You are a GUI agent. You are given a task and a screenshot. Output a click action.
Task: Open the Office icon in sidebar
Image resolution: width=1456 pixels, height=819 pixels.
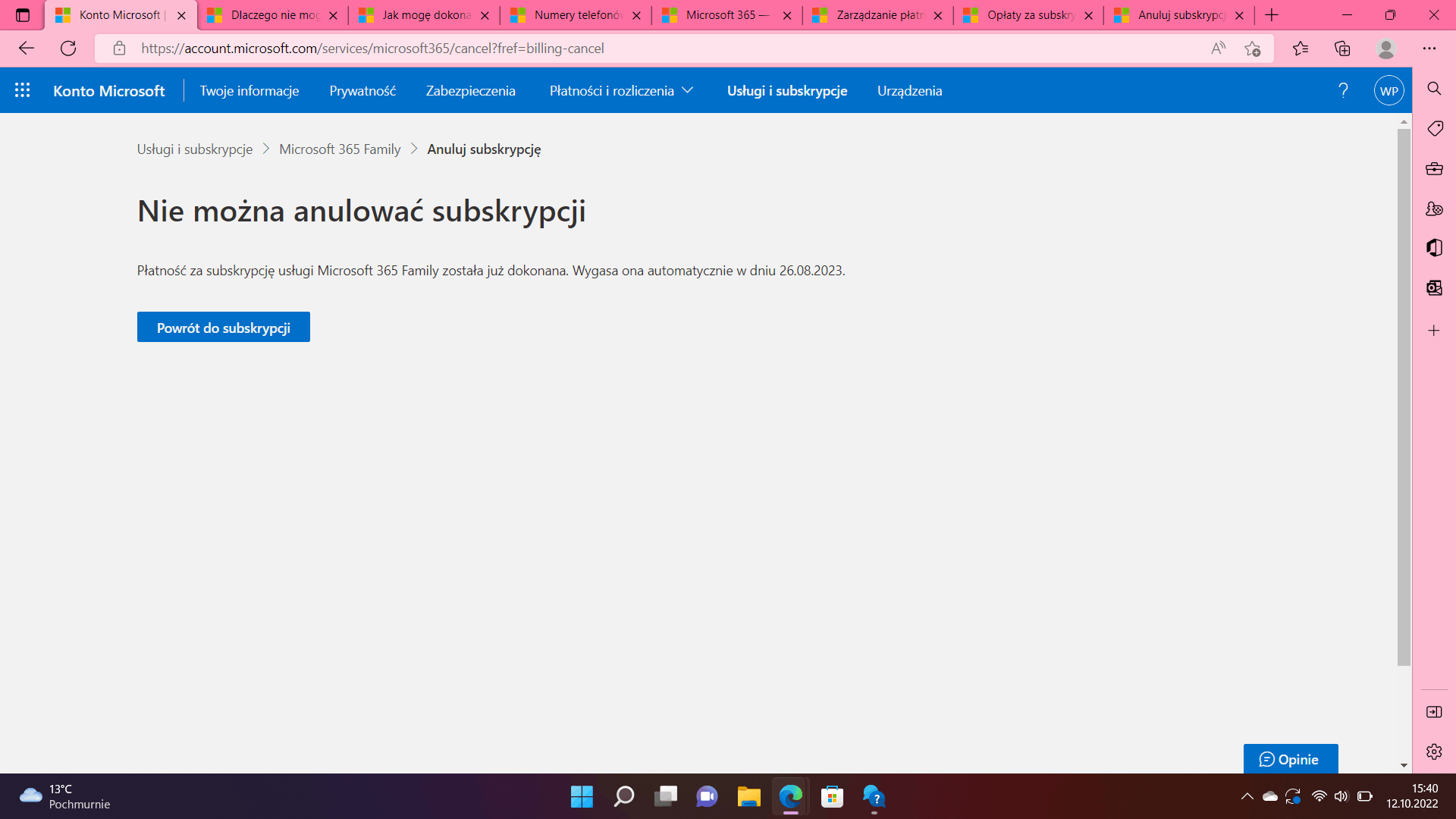pyautogui.click(x=1434, y=248)
